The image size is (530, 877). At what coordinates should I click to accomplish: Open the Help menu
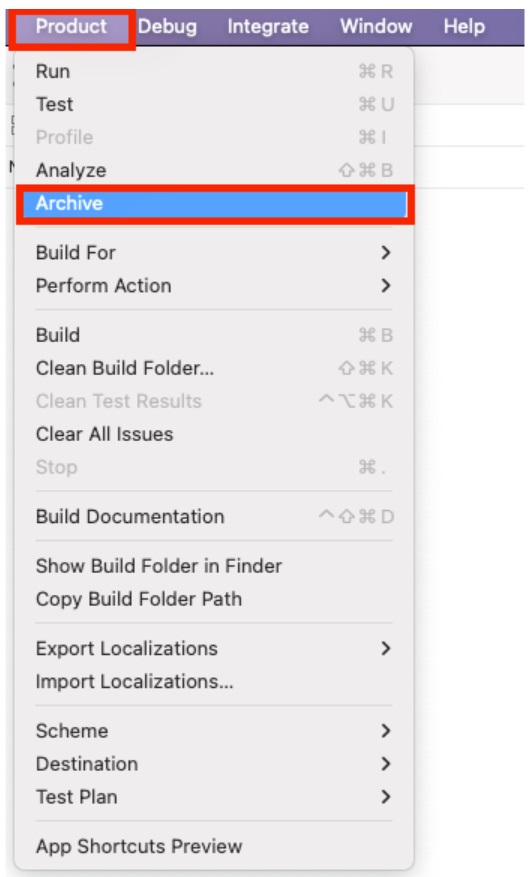pos(464,26)
